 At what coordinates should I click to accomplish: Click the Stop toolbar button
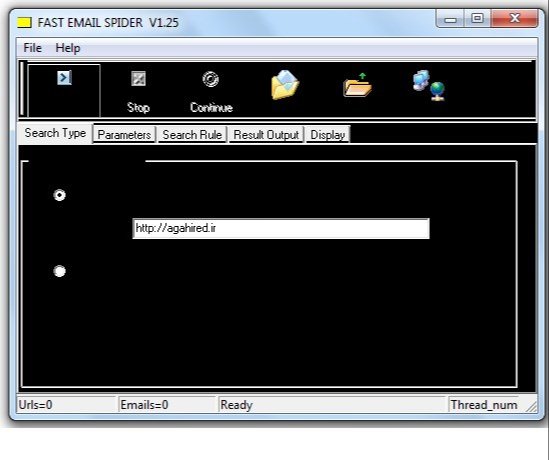coord(138,91)
